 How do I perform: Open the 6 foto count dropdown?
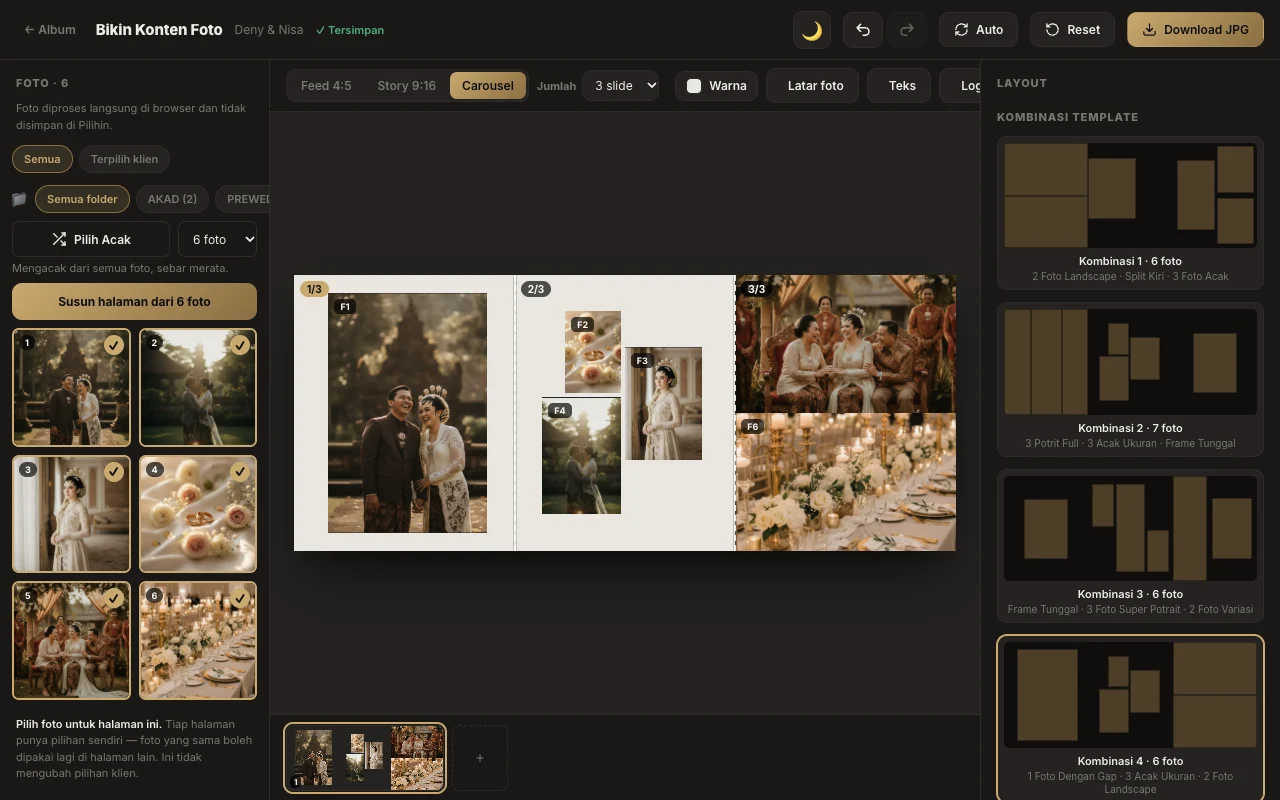coord(217,240)
